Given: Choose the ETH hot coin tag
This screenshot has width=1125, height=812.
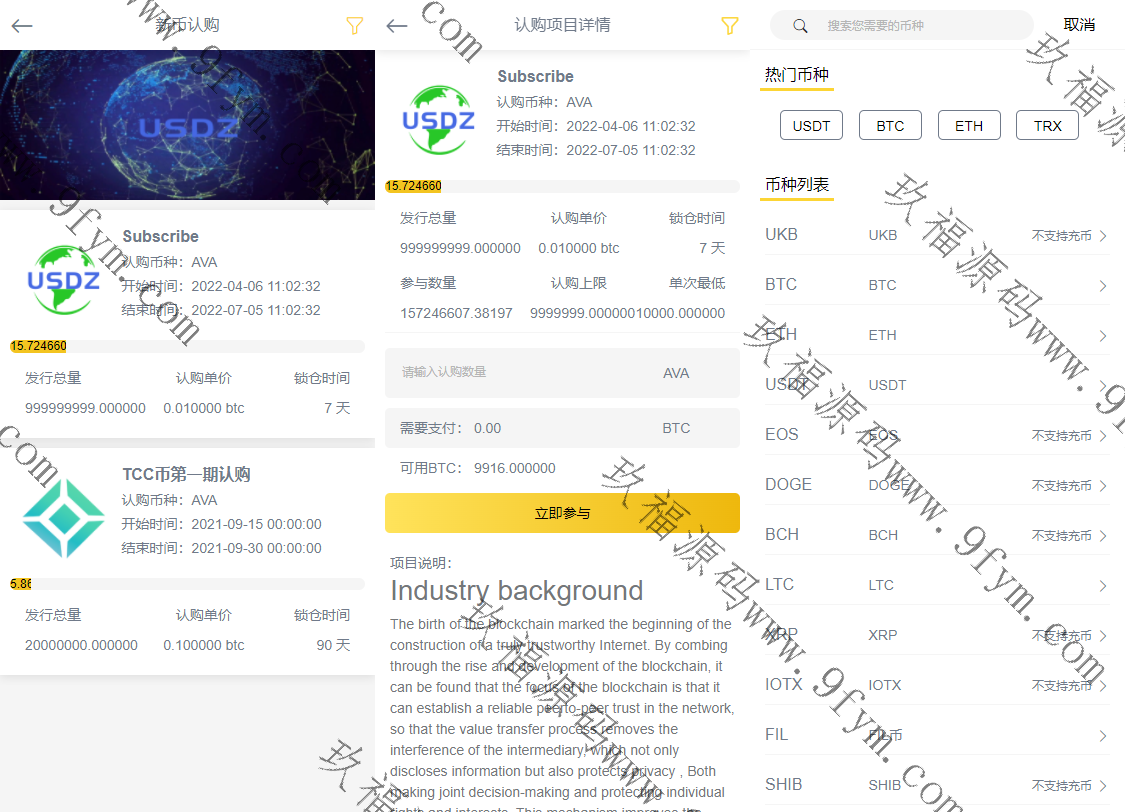Looking at the screenshot, I should pyautogui.click(x=968, y=126).
